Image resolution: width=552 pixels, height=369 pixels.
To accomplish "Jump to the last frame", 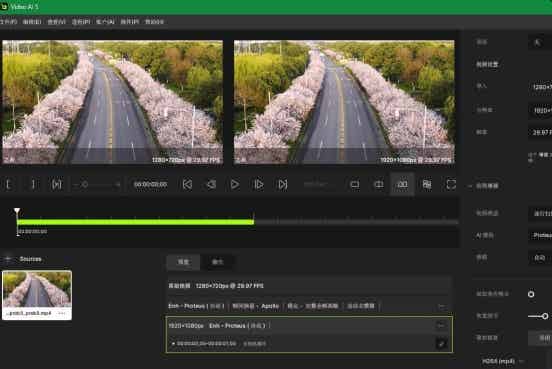I will point(283,184).
